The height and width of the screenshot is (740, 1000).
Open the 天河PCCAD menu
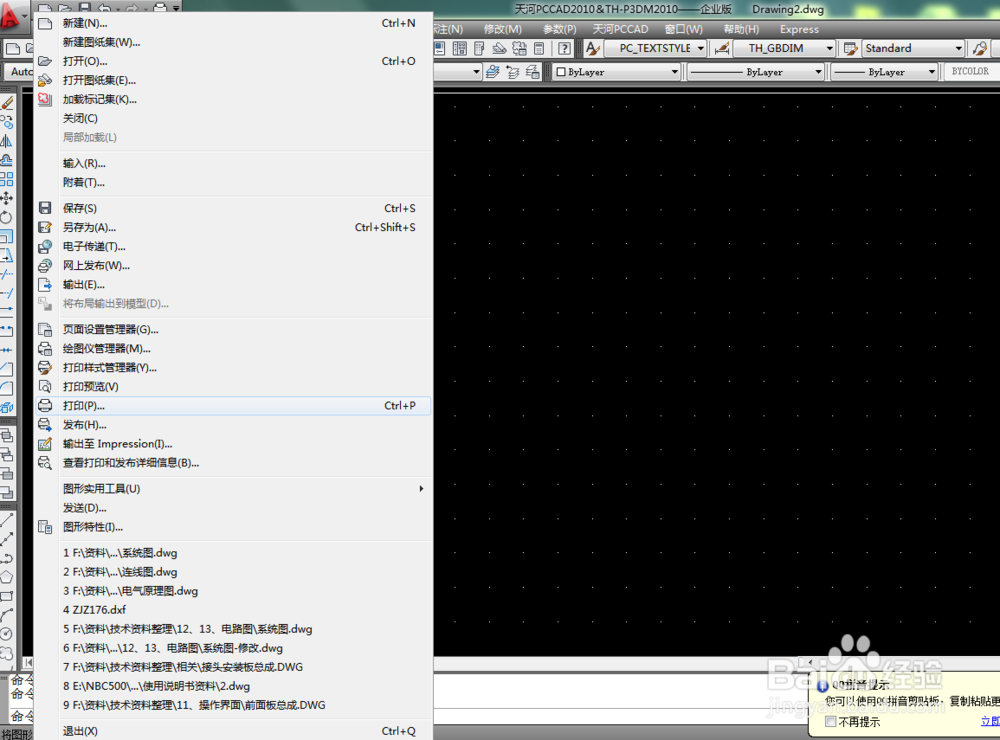pyautogui.click(x=620, y=29)
